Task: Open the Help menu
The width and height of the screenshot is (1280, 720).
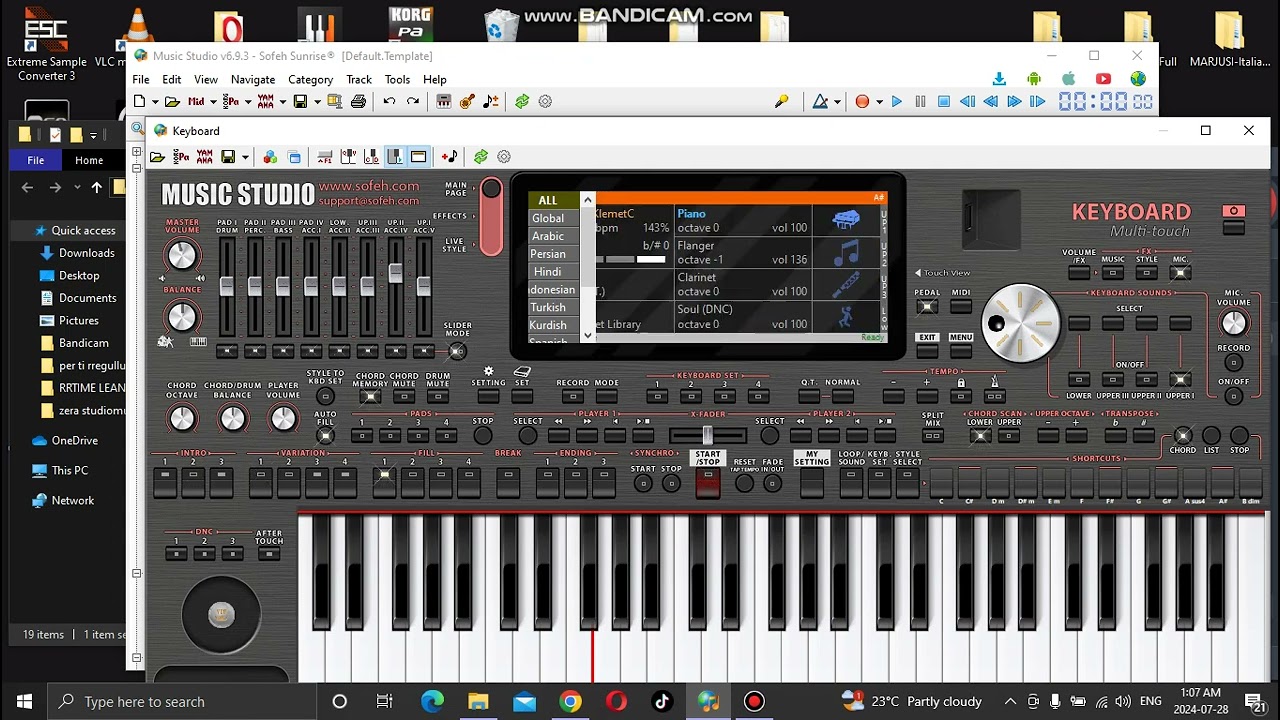Action: coord(434,80)
